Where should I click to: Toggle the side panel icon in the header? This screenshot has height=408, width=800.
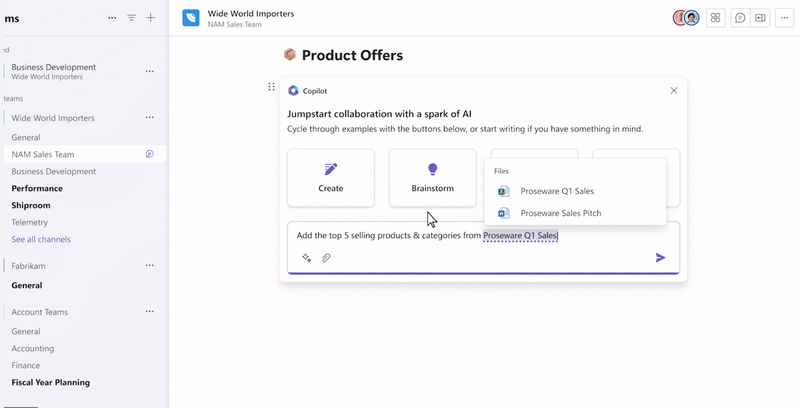[x=760, y=18]
